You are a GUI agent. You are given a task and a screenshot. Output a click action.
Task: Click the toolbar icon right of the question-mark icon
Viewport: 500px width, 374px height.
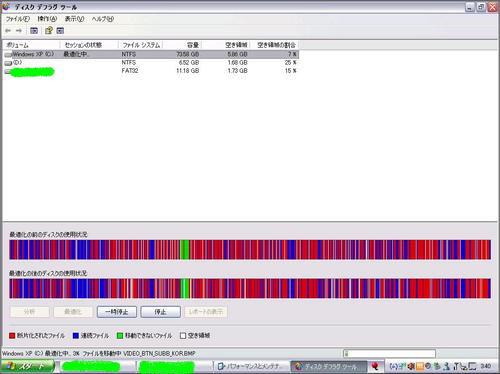(60, 31)
